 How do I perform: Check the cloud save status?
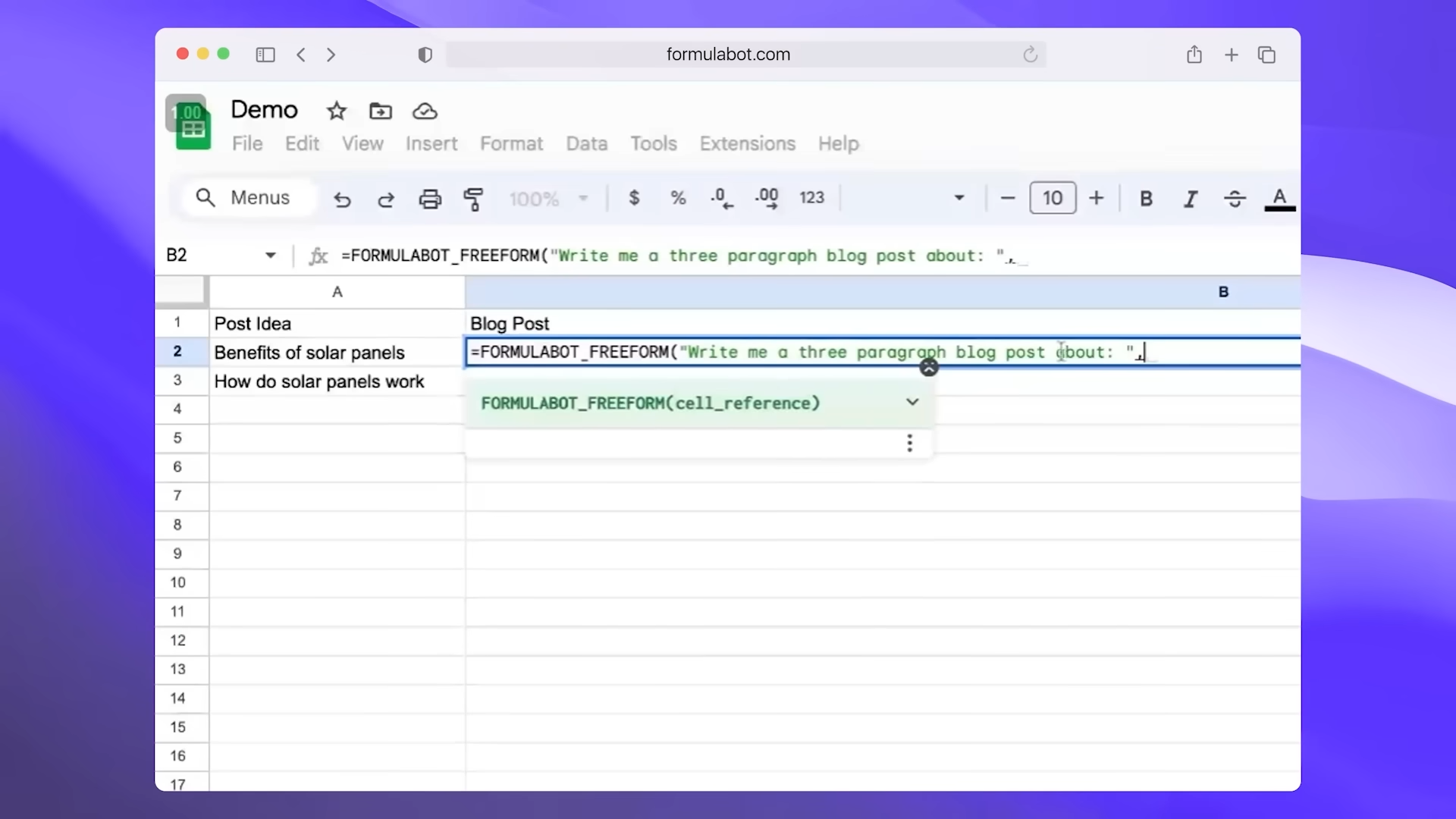point(424,111)
